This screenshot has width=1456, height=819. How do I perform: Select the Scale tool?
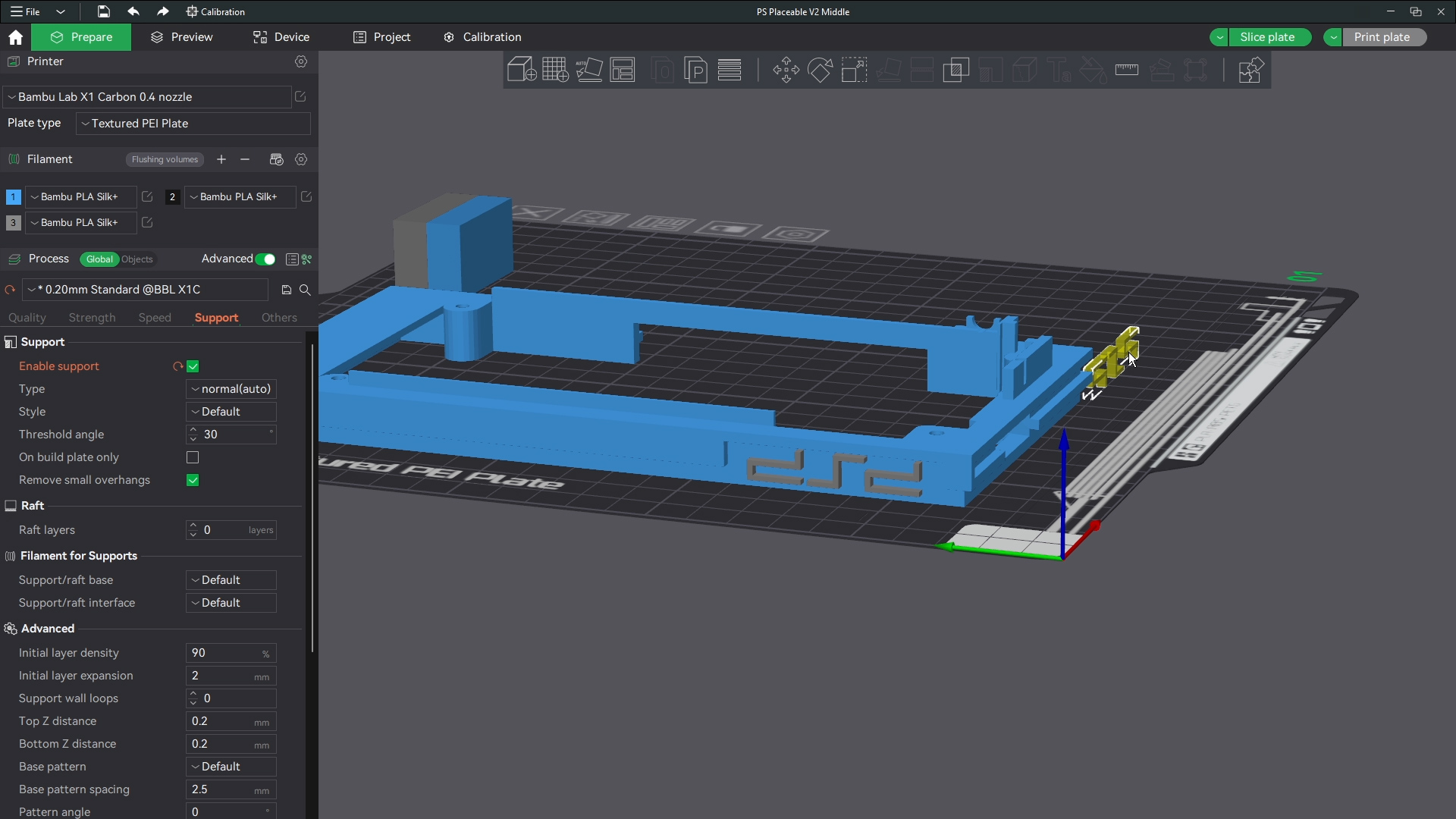pyautogui.click(x=854, y=70)
